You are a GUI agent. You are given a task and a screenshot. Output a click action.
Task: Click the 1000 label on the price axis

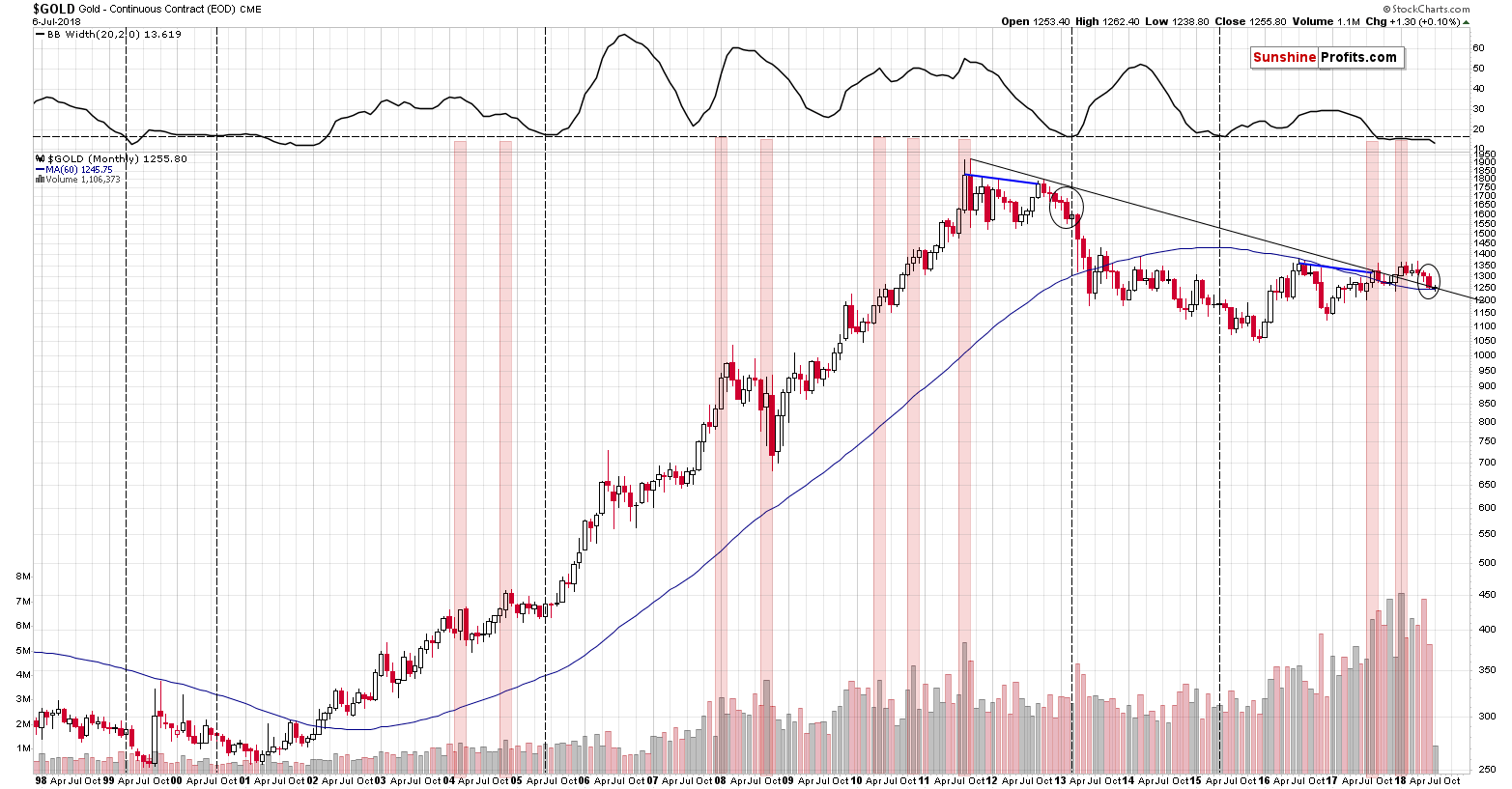[x=1485, y=355]
